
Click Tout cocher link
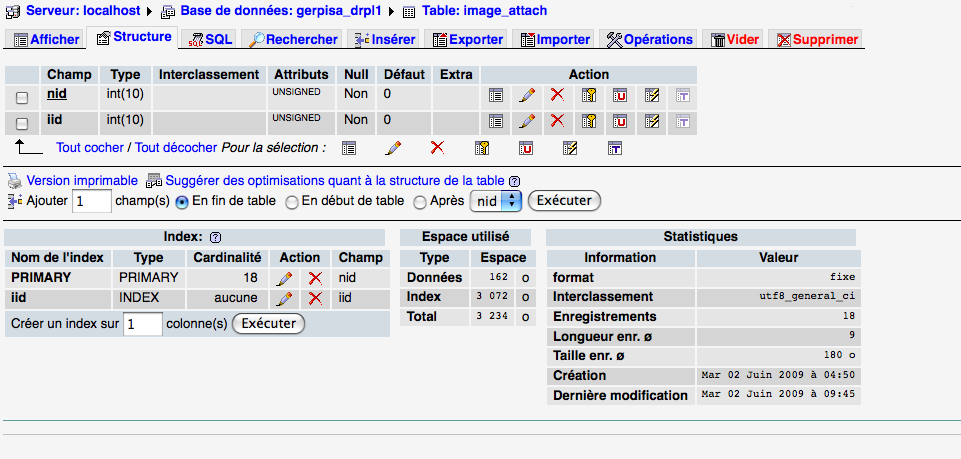[90, 148]
